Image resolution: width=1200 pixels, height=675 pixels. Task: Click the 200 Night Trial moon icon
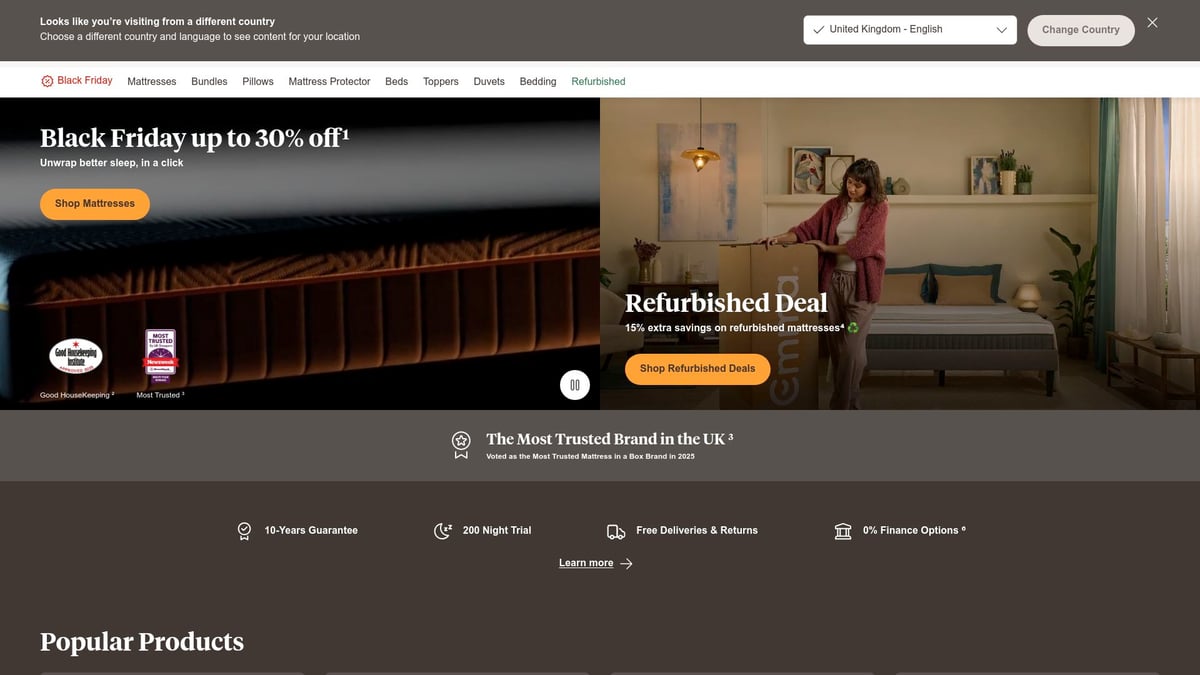pos(442,531)
